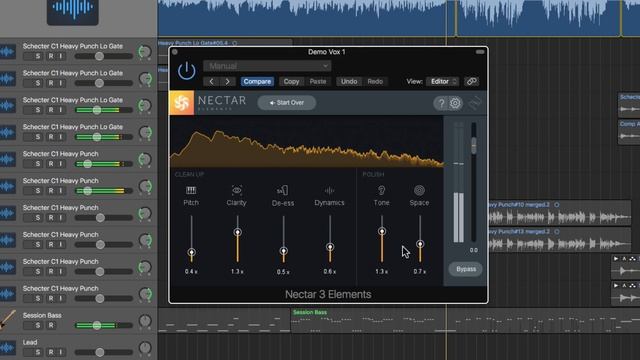Toggle input monitoring on Lead track

60,352
